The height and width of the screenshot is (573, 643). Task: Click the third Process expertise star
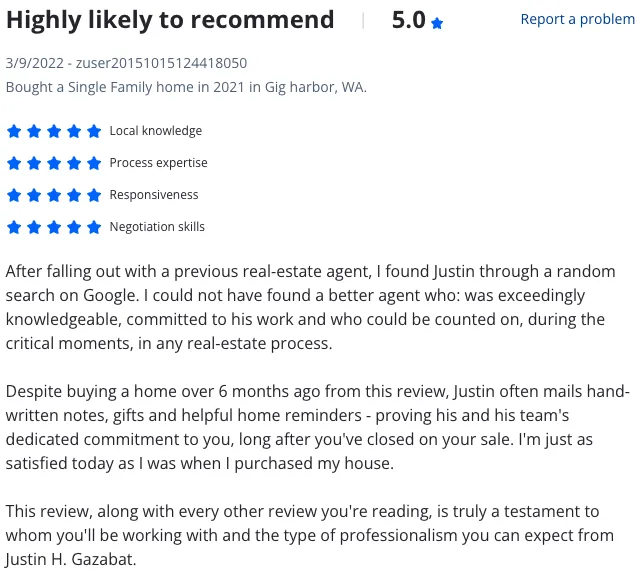click(x=54, y=163)
